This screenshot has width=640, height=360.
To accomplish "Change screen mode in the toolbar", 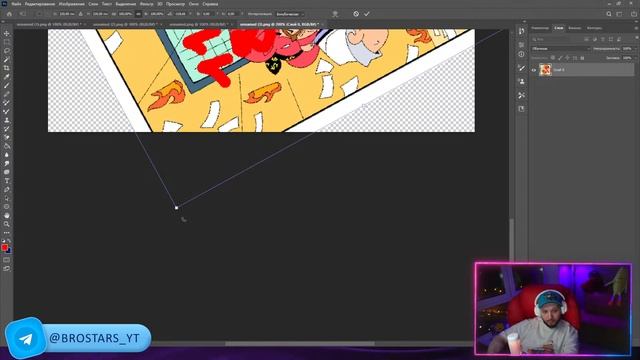I will coord(7,269).
